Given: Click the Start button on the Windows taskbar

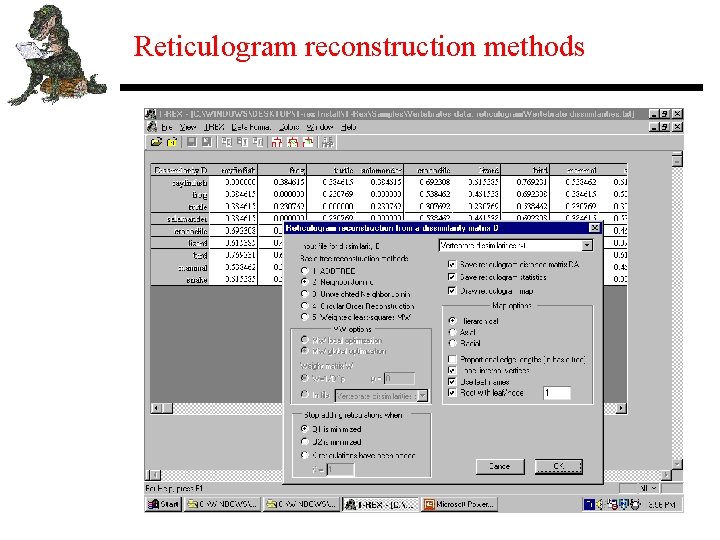Looking at the screenshot, I should pos(163,504).
